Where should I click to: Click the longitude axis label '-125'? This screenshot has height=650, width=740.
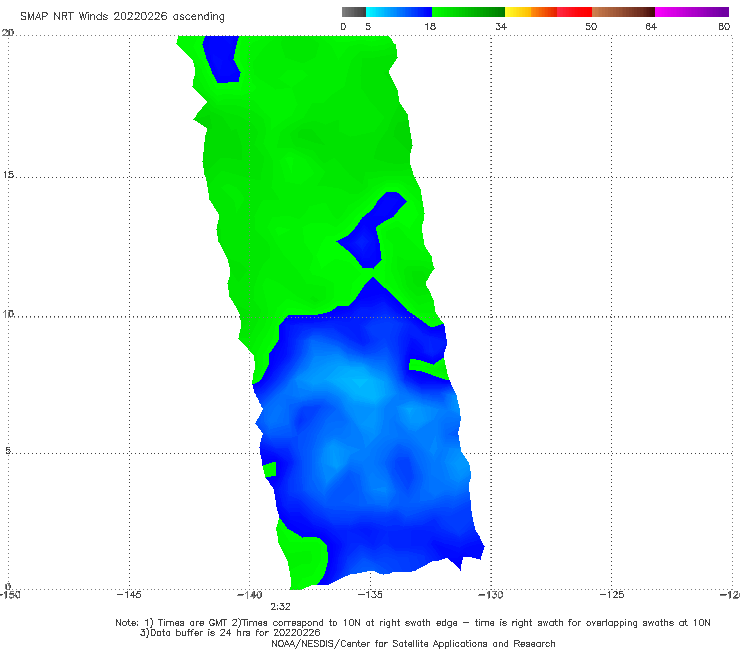click(612, 594)
